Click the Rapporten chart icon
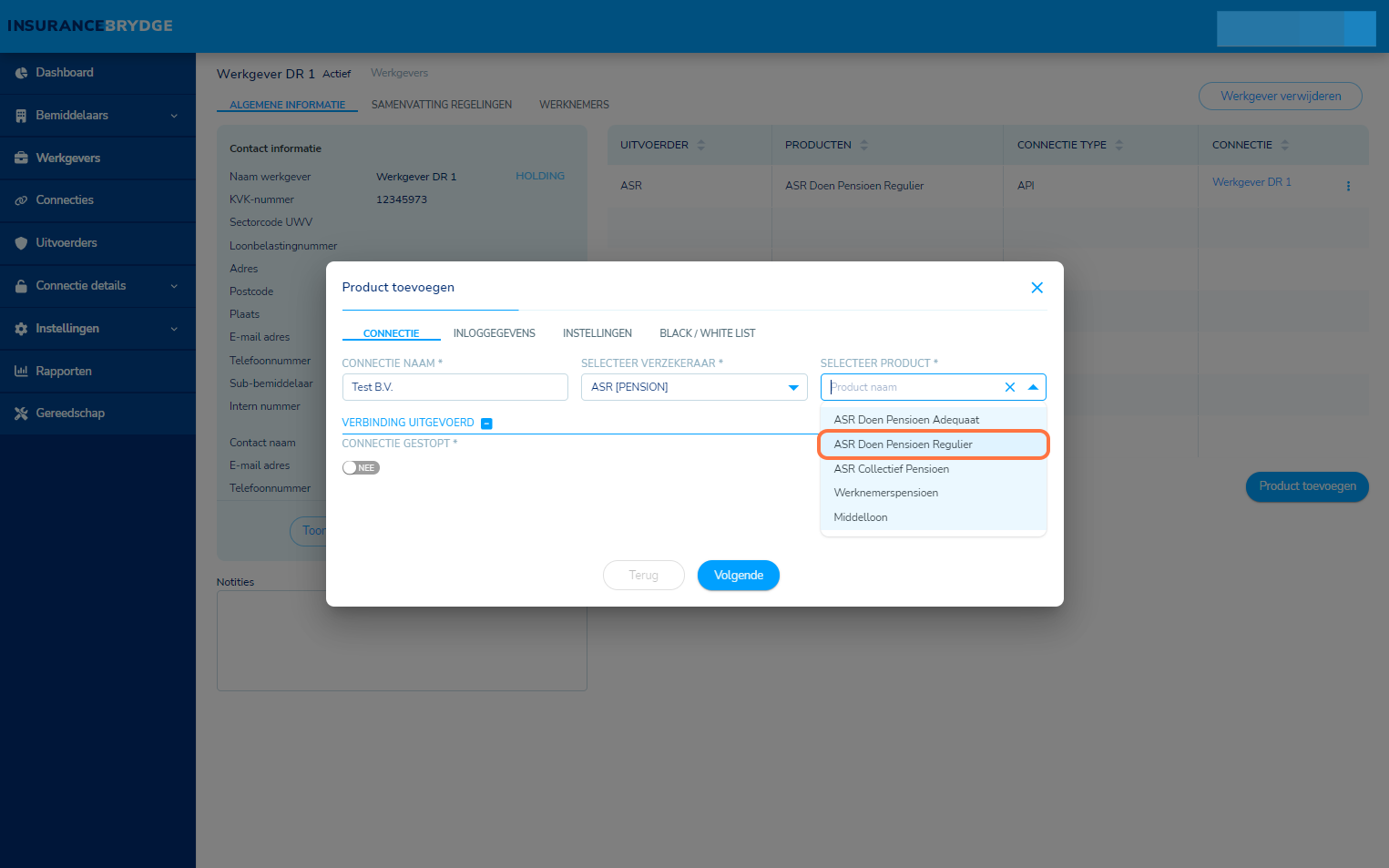 pos(21,372)
